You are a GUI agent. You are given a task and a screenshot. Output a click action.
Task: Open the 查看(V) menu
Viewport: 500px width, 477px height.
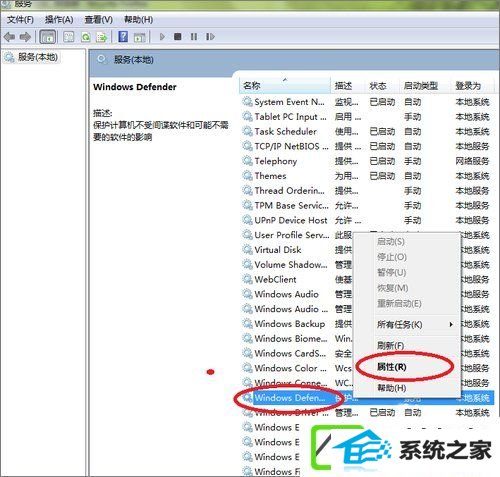(x=99, y=20)
